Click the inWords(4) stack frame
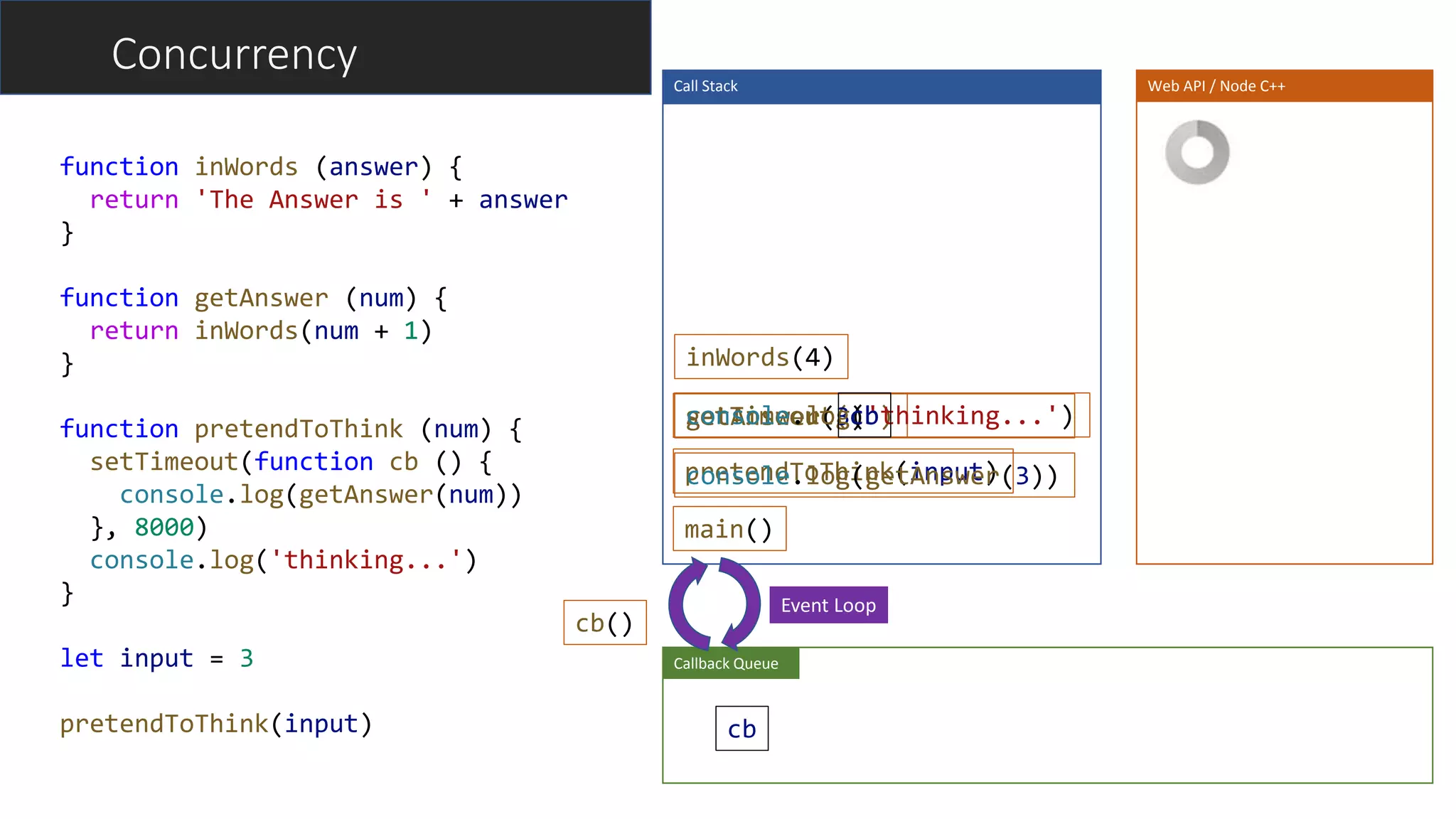 pos(760,357)
